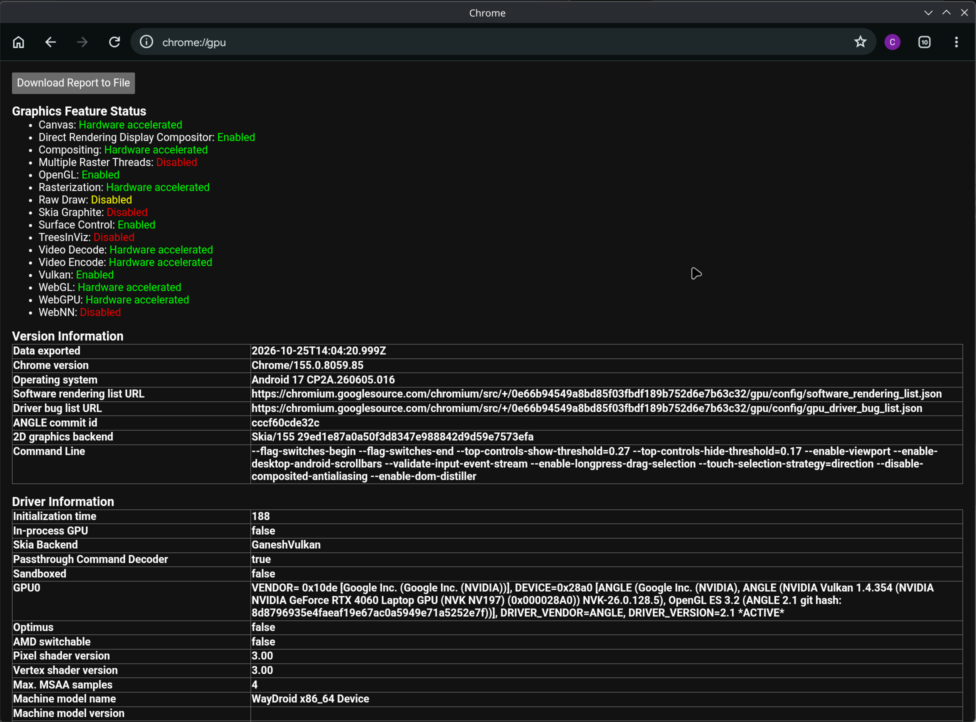Screen dimensions: 976x722
Task: Click the Command Line flags value
Action: (595, 464)
